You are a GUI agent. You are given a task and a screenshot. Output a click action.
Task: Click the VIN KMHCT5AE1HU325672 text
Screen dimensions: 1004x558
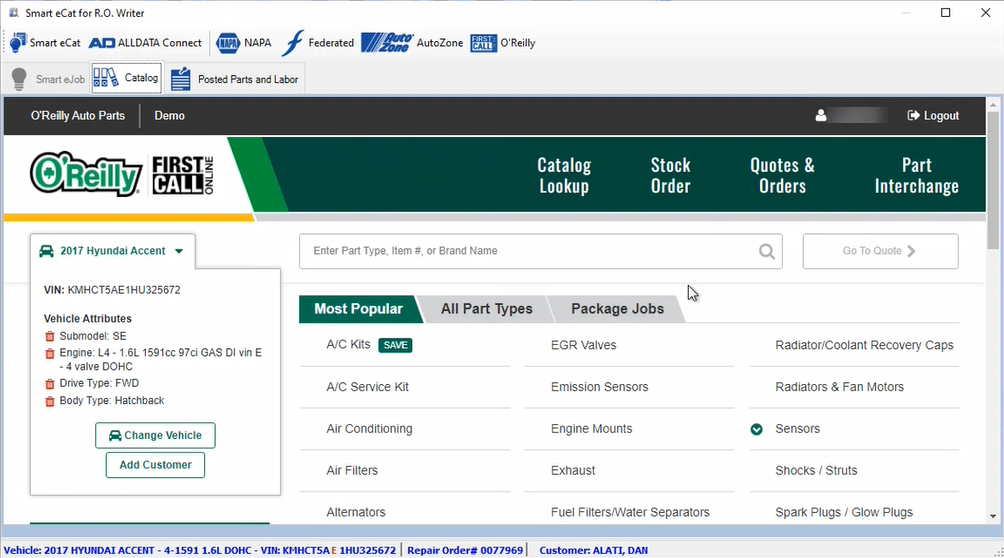[112, 290]
